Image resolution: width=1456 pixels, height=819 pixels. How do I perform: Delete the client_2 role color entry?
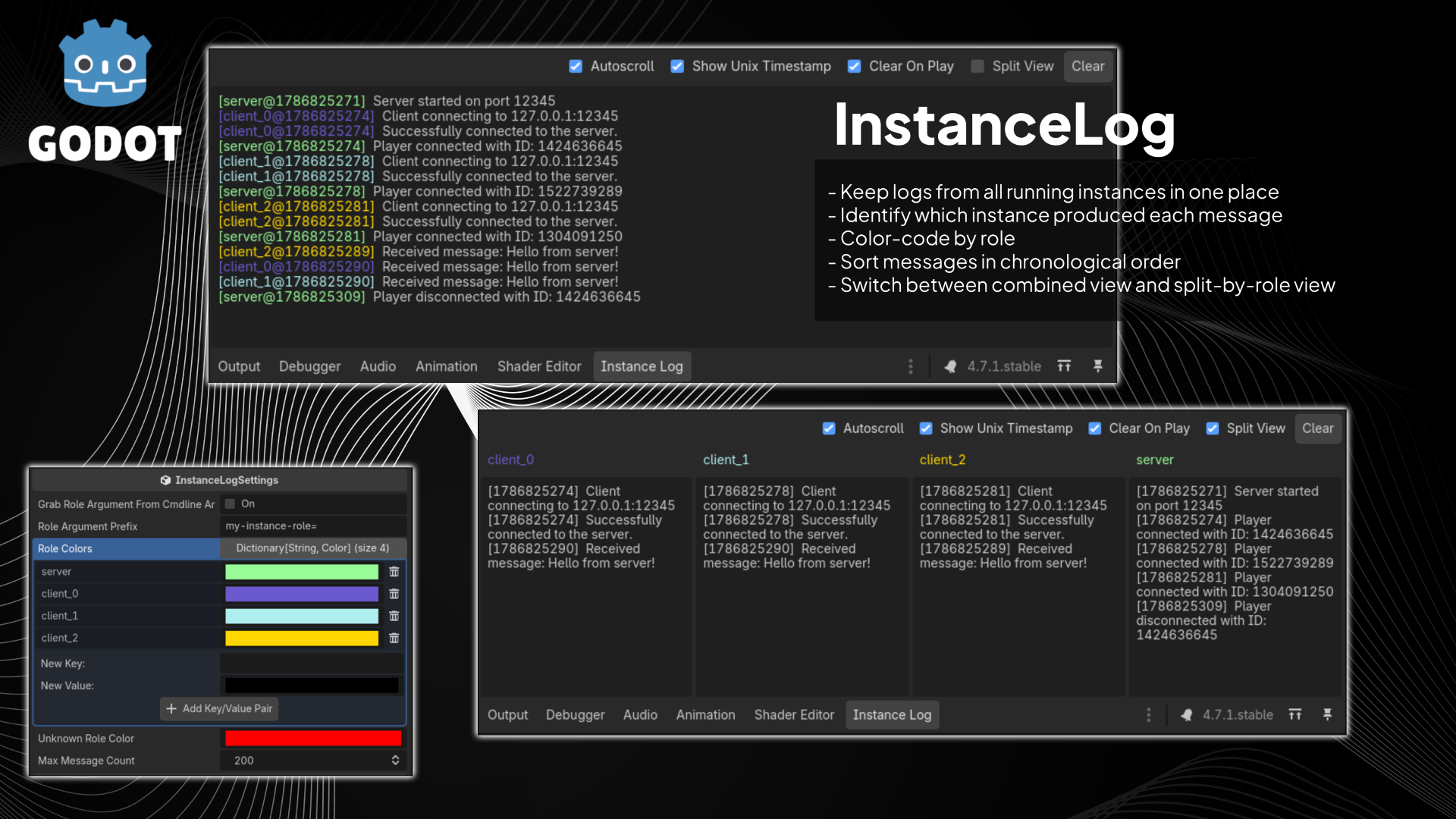click(394, 638)
